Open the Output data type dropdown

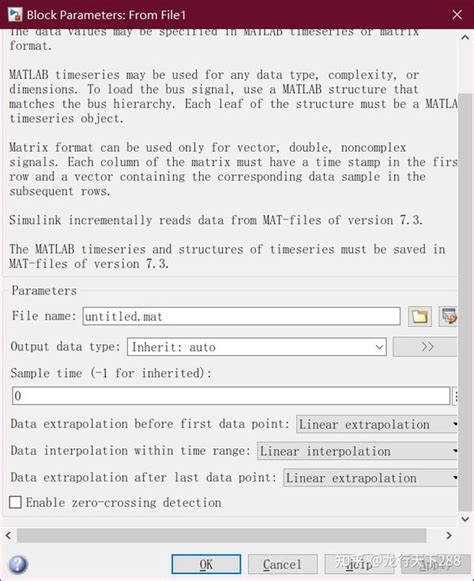(257, 347)
